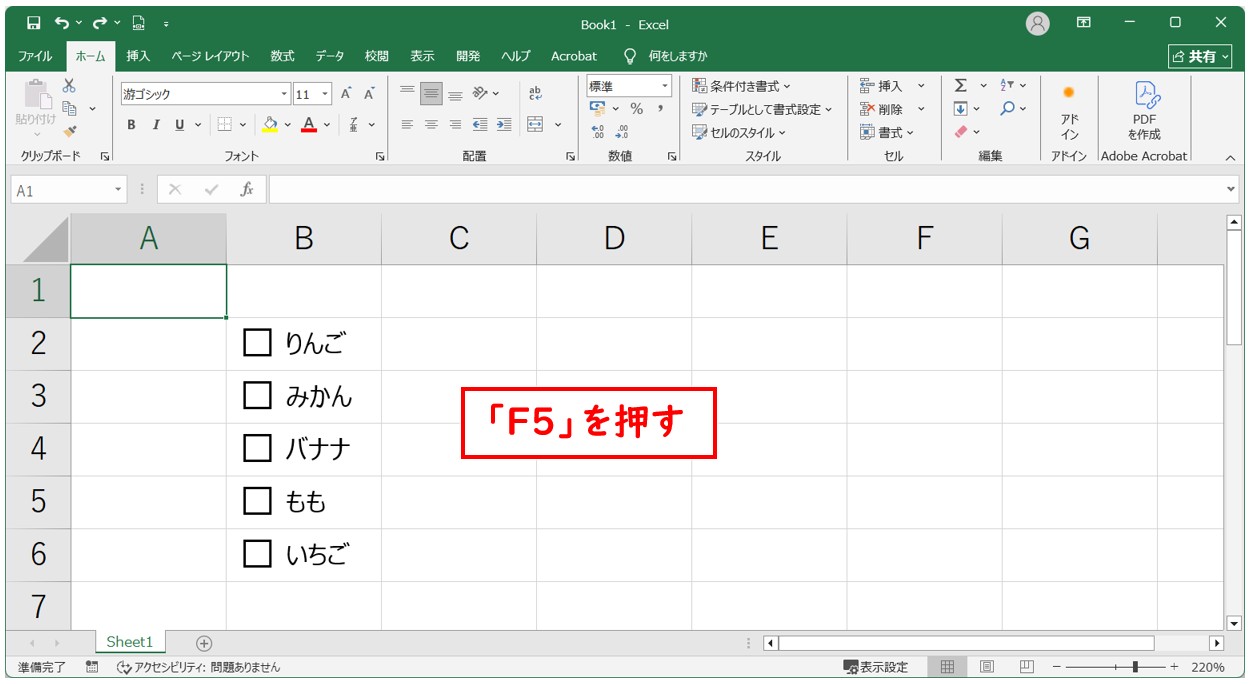Click the Borders icon
1251x684 pixels.
tap(225, 125)
